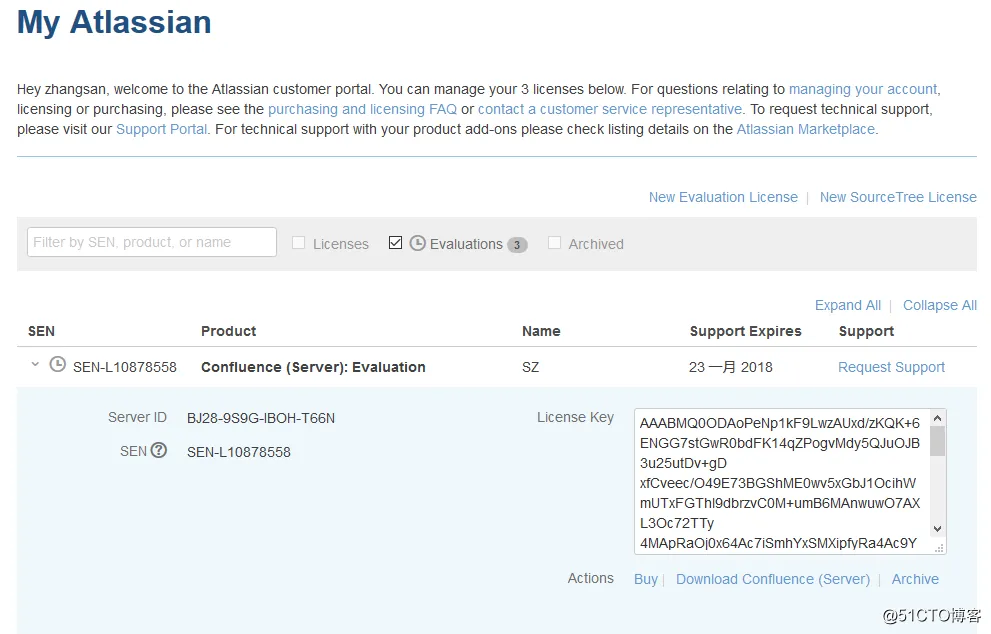Click Collapse All link
This screenshot has width=991, height=634.
[x=940, y=305]
